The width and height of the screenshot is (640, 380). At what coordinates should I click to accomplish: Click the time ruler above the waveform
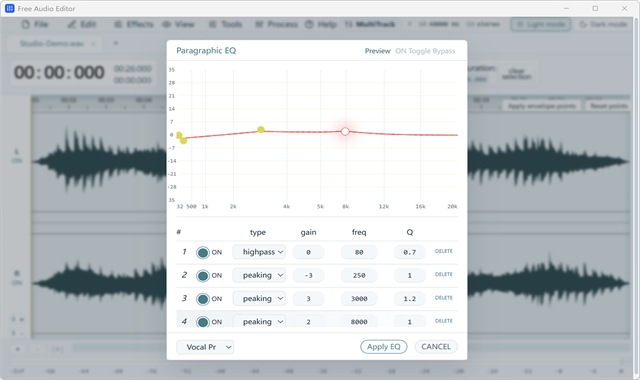(x=99, y=103)
